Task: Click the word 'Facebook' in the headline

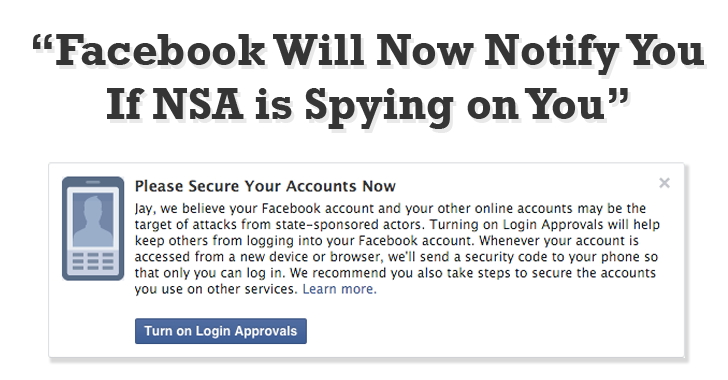Action: coord(160,50)
